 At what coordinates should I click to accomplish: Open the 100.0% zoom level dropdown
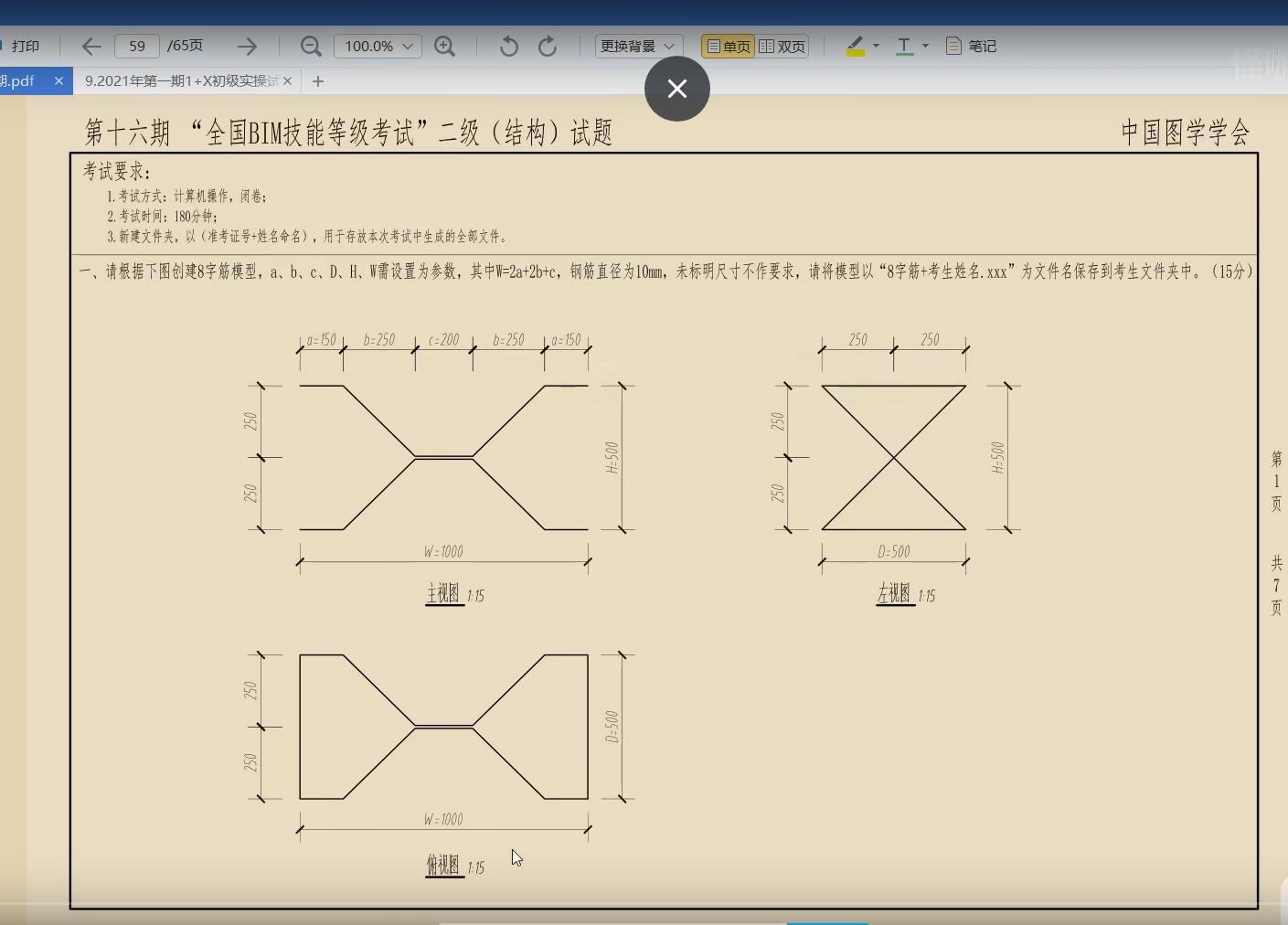pos(378,47)
